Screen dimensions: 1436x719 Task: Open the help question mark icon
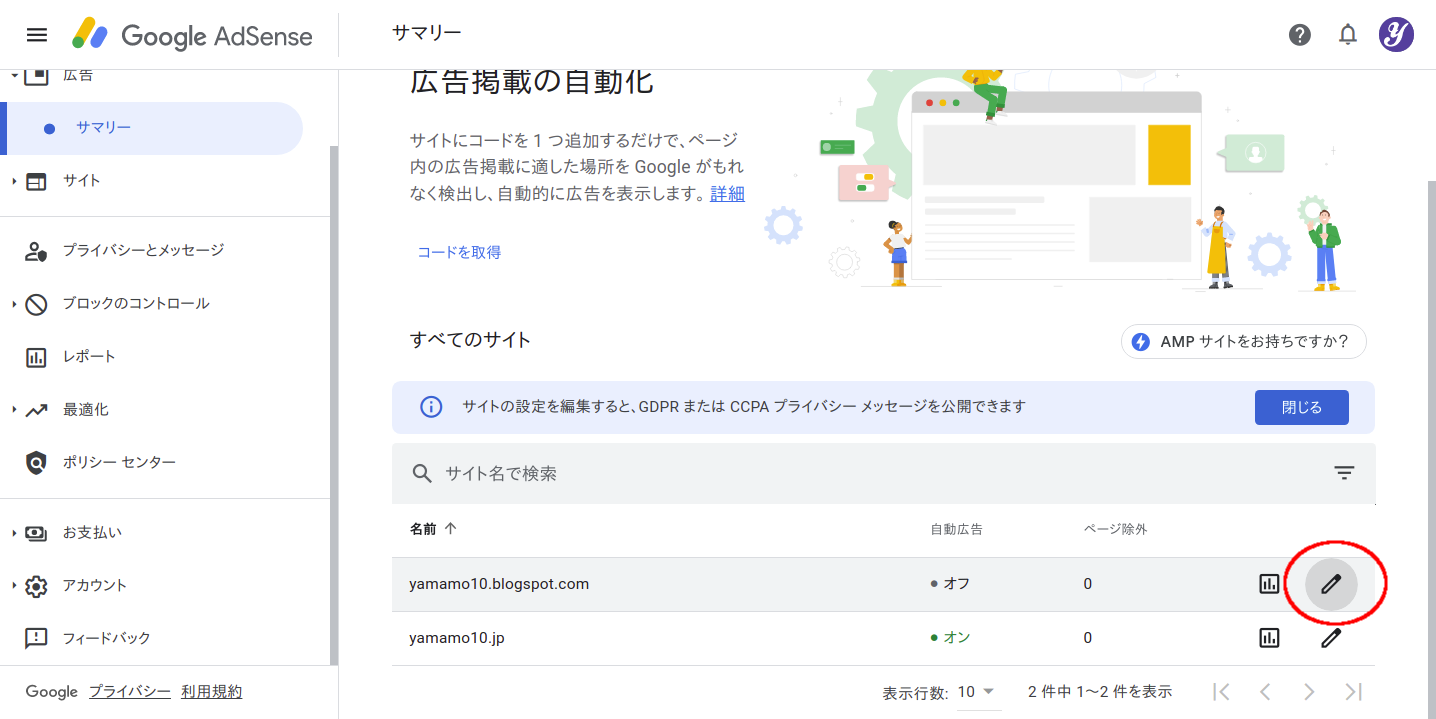point(1300,35)
